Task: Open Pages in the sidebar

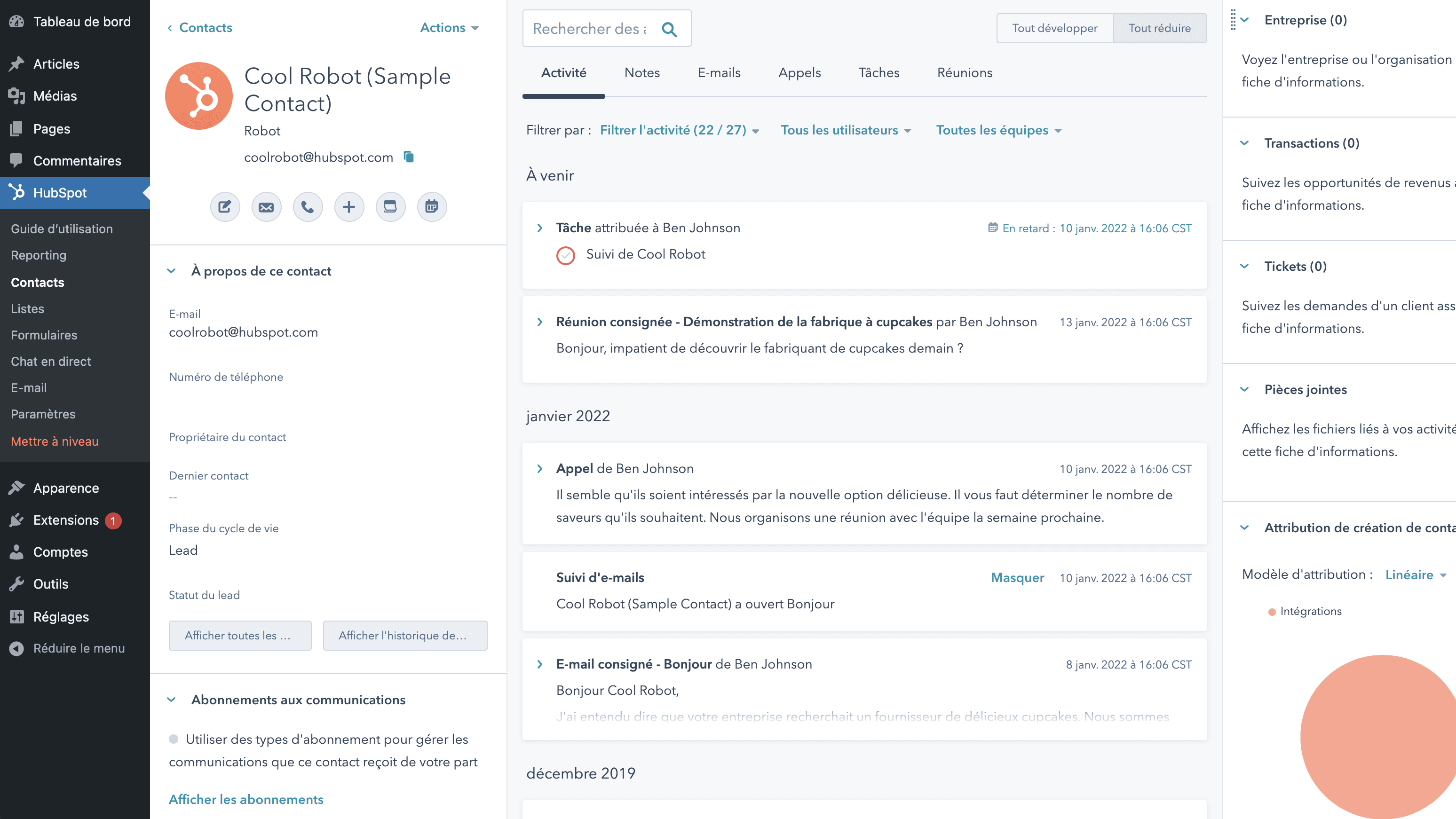Action: coord(75,129)
